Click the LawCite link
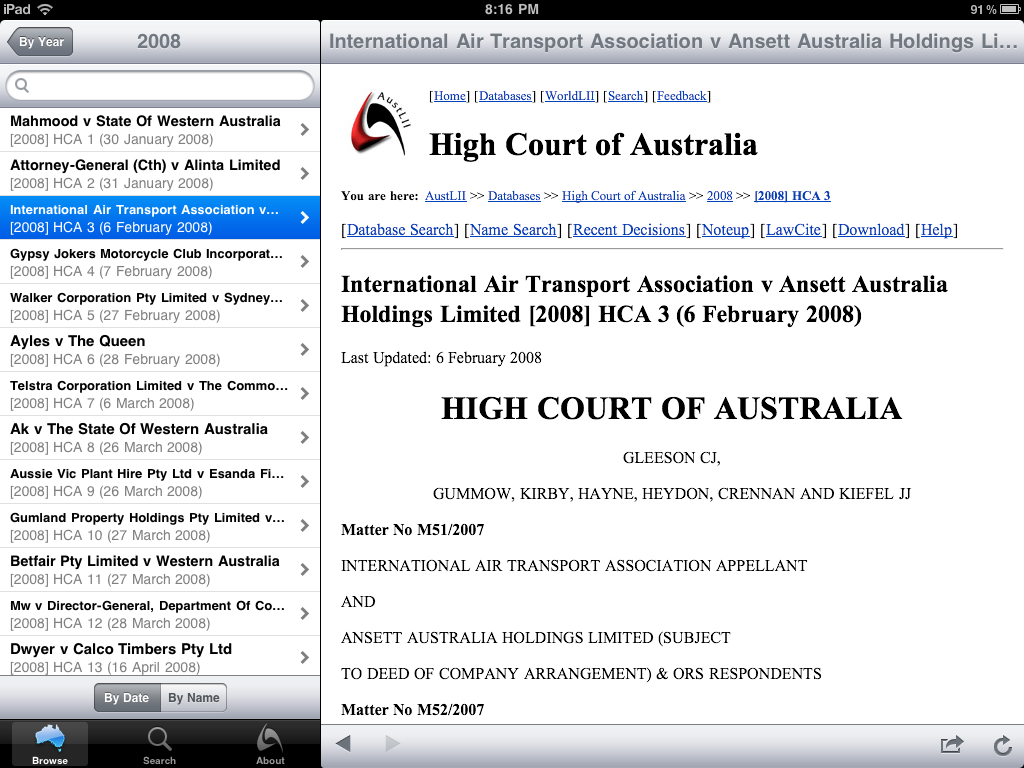Image resolution: width=1024 pixels, height=768 pixels. coord(793,230)
